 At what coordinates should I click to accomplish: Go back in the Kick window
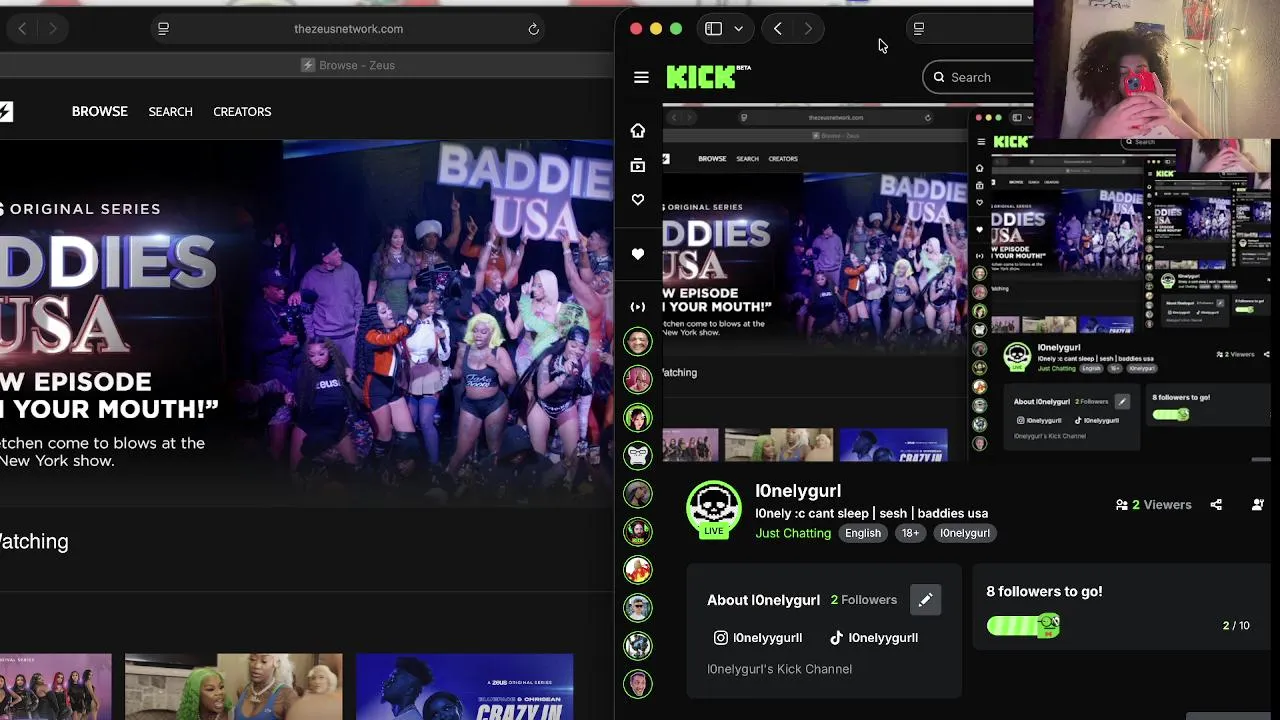[x=778, y=29]
